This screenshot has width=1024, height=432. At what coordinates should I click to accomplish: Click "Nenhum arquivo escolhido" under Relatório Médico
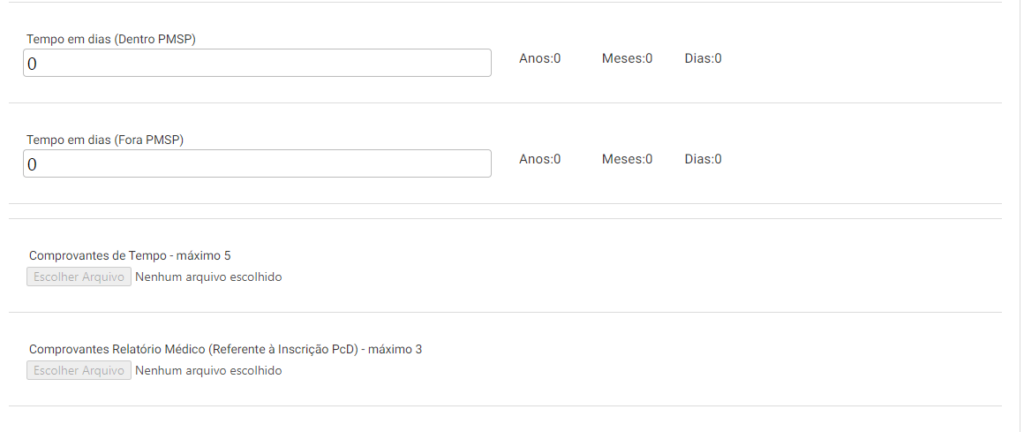pos(208,371)
